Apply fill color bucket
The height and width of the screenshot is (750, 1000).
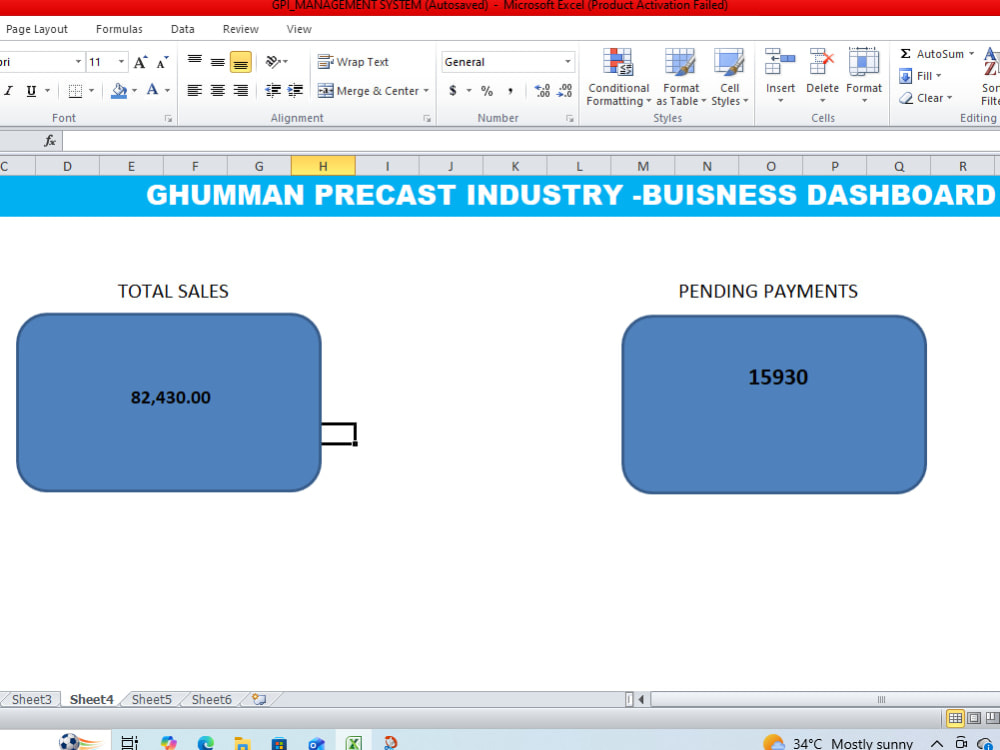coord(119,91)
